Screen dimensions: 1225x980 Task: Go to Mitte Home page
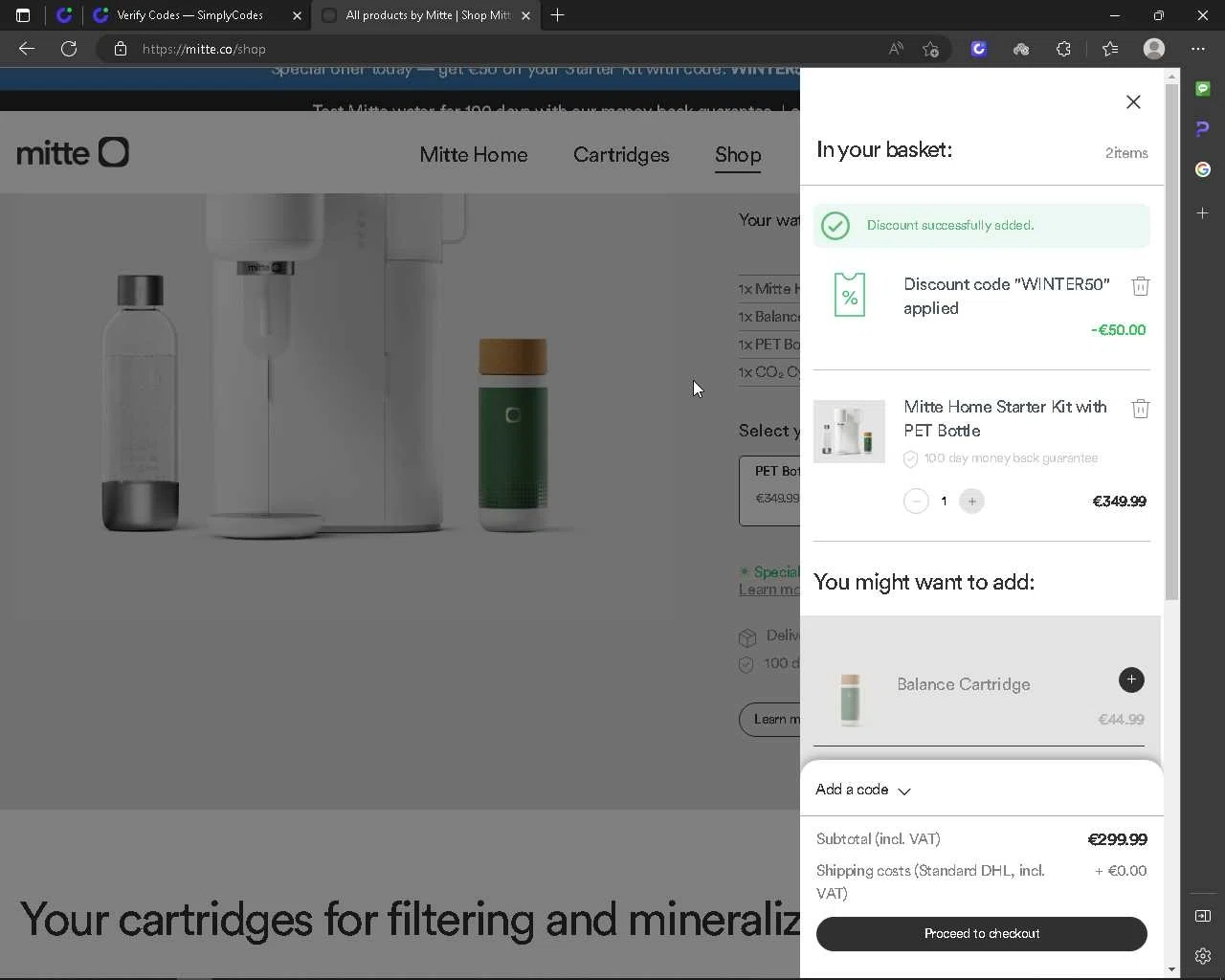pos(474,155)
